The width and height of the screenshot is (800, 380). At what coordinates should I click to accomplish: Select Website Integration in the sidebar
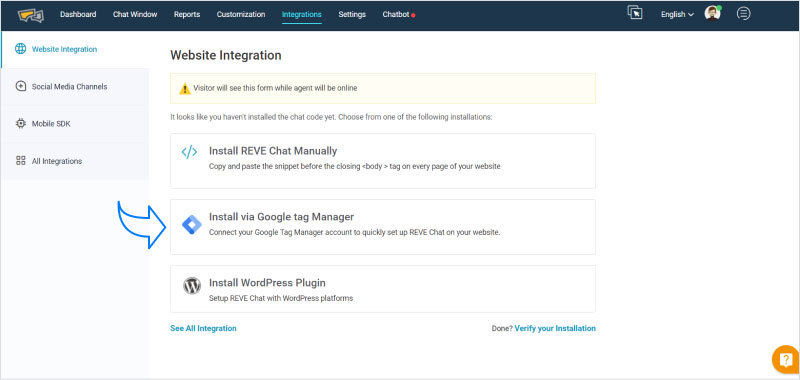pyautogui.click(x=75, y=49)
